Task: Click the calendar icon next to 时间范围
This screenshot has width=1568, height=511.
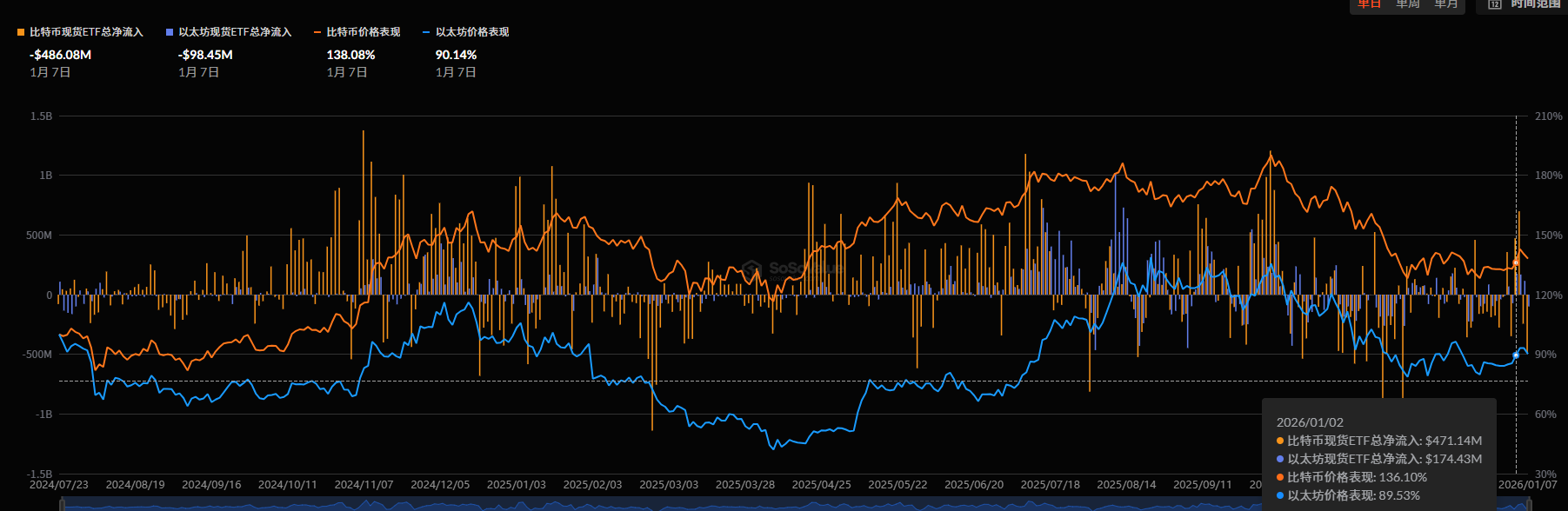Action: pos(1494,4)
